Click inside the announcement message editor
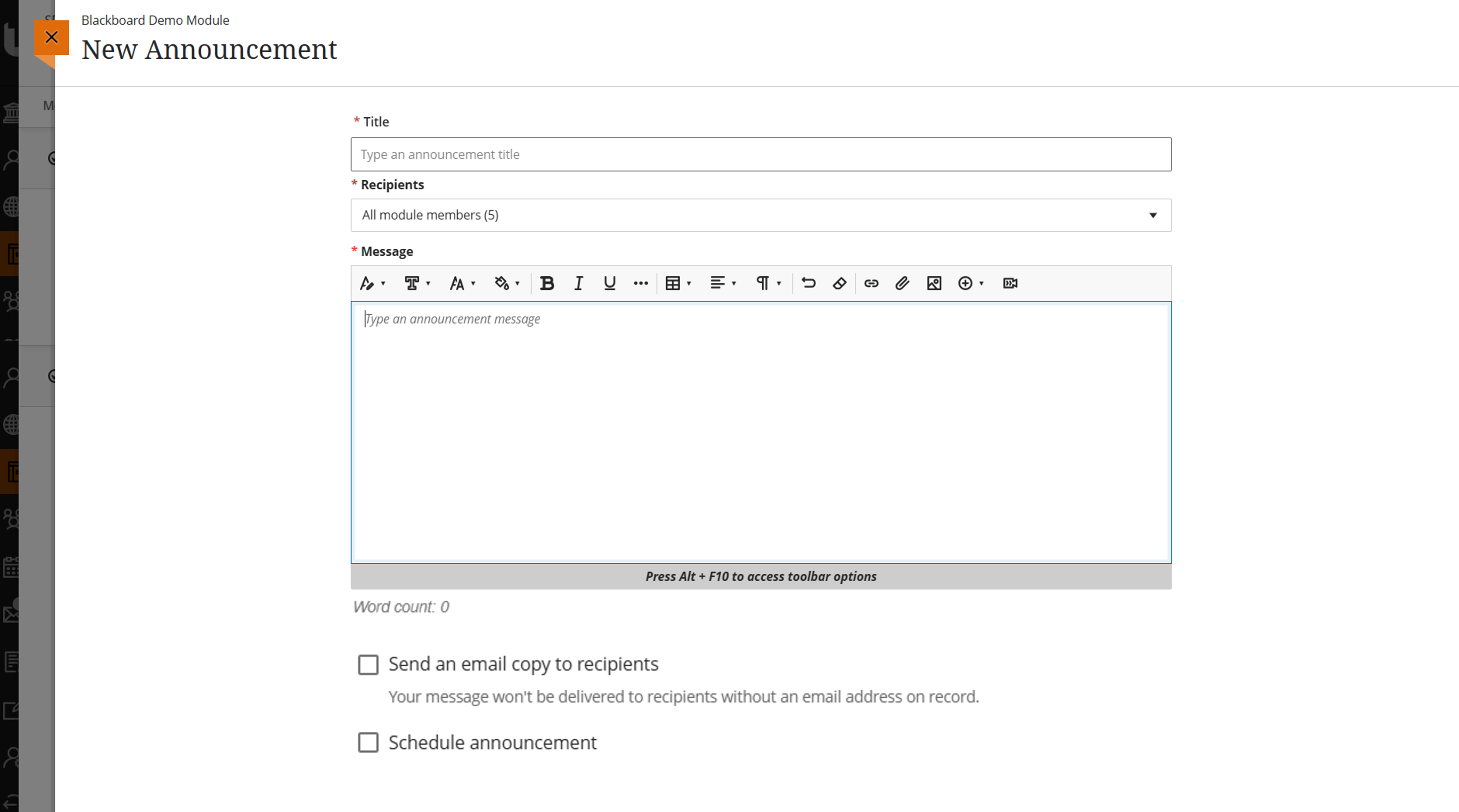 click(x=761, y=432)
